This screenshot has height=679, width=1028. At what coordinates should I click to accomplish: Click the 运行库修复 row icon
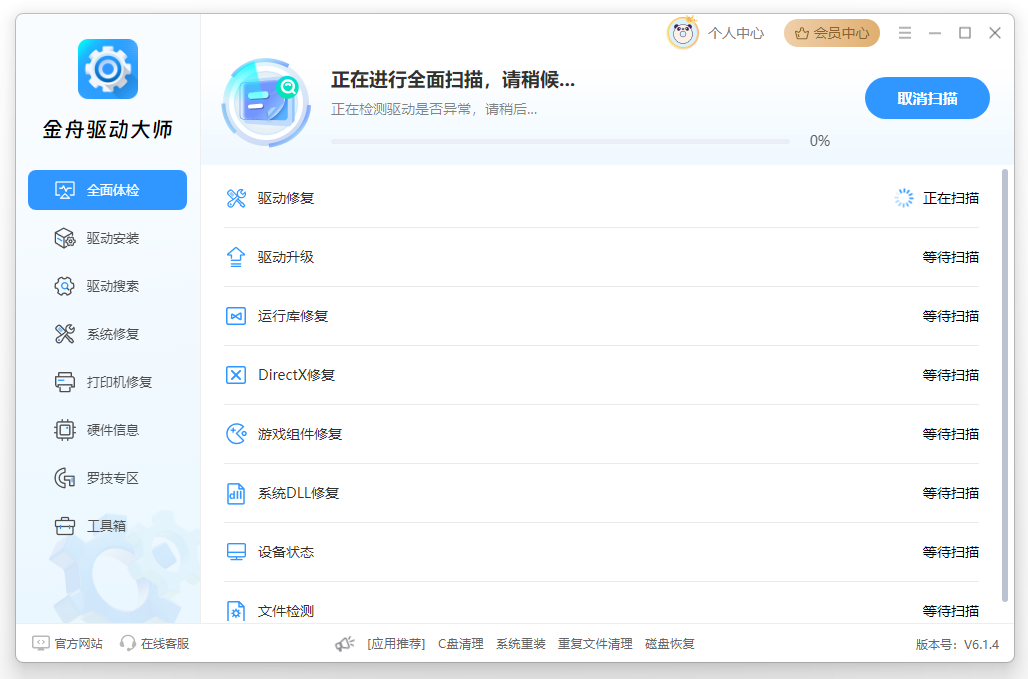point(236,316)
